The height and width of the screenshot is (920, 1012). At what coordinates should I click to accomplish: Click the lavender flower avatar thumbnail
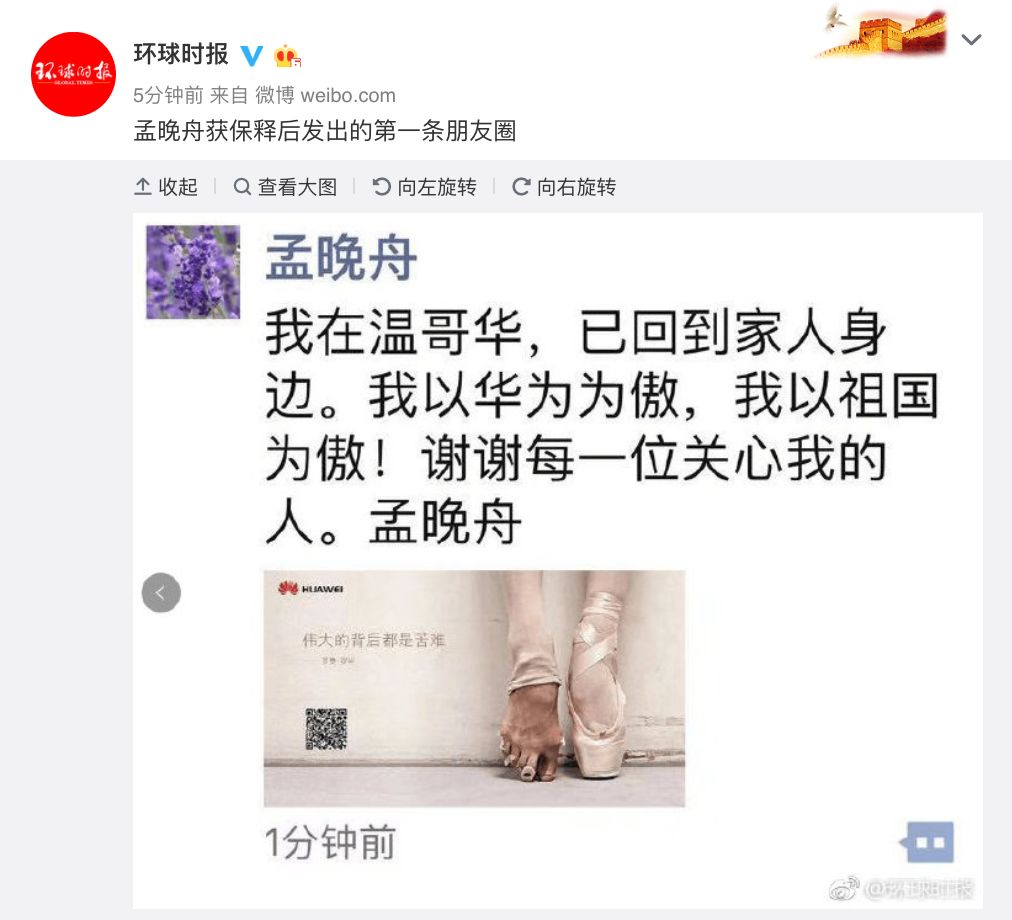pos(193,272)
